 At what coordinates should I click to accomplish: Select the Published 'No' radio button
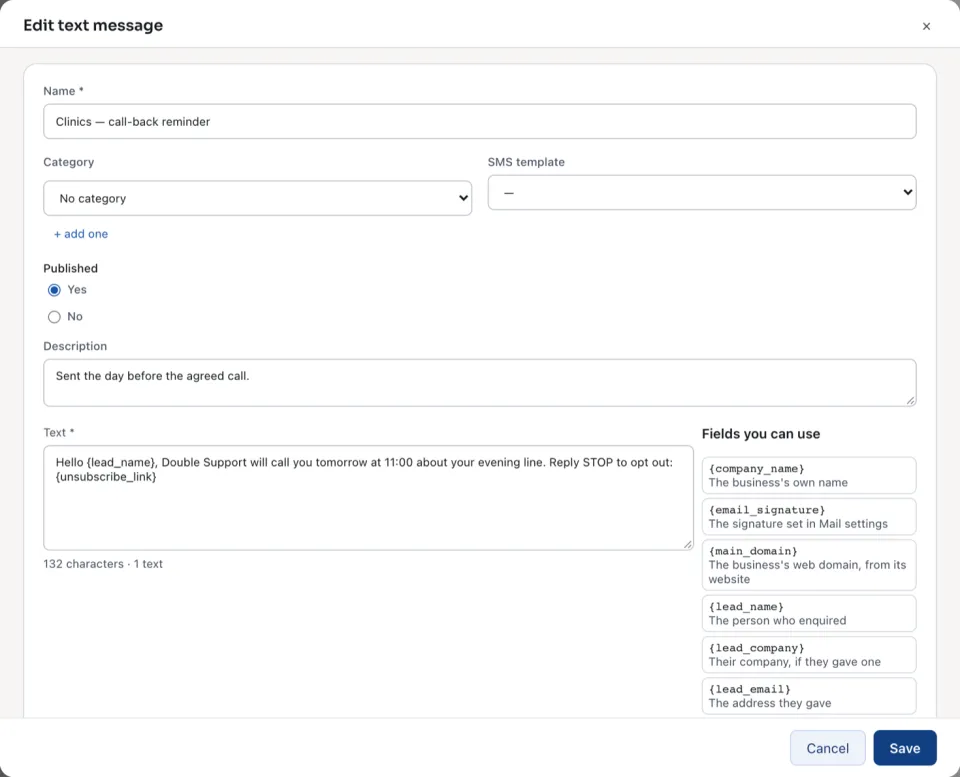(x=54, y=317)
